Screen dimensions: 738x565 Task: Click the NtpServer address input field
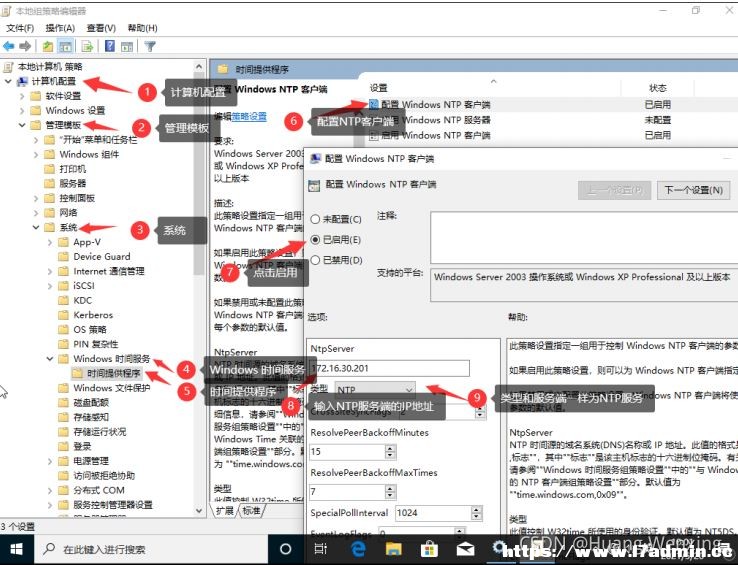point(389,368)
